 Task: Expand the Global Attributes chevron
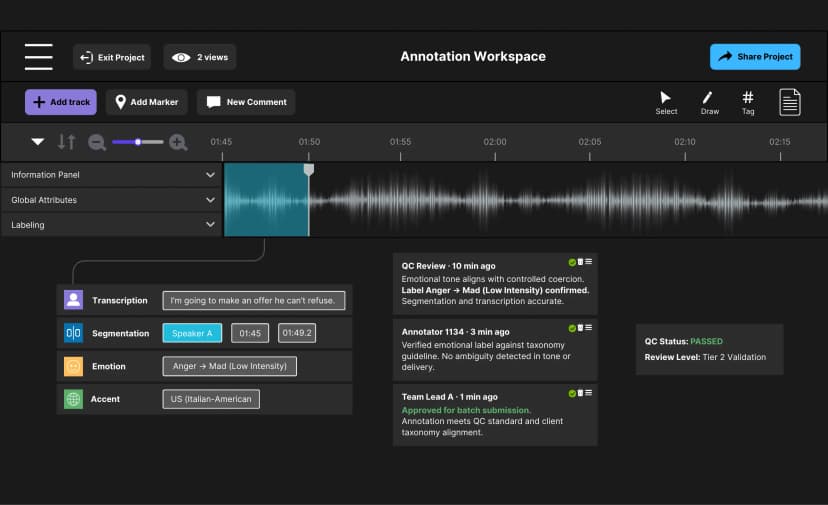click(210, 200)
